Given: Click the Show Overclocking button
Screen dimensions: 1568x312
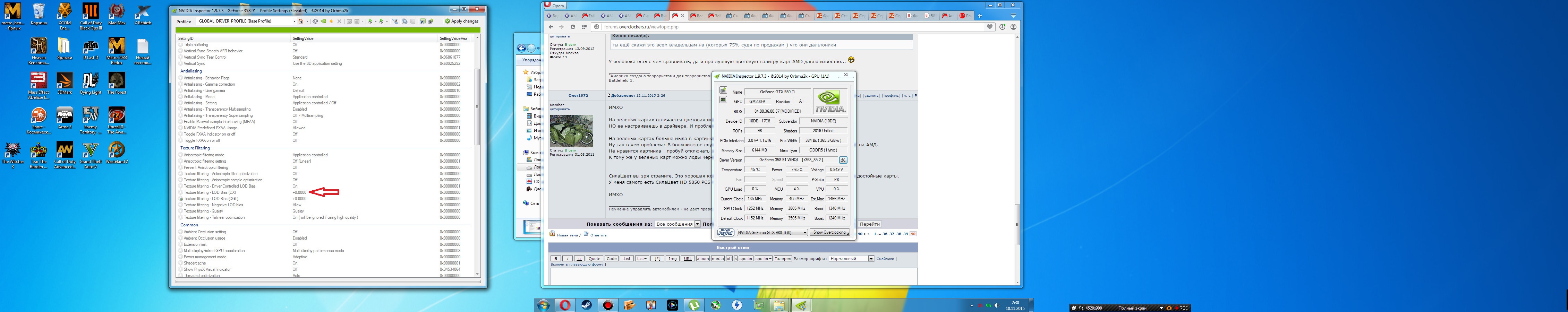Looking at the screenshot, I should [x=830, y=232].
